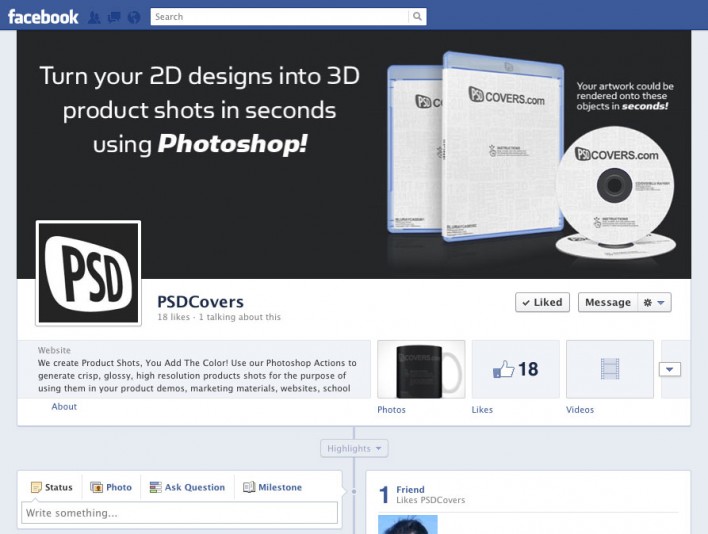Click the Status note icon

[x=36, y=487]
